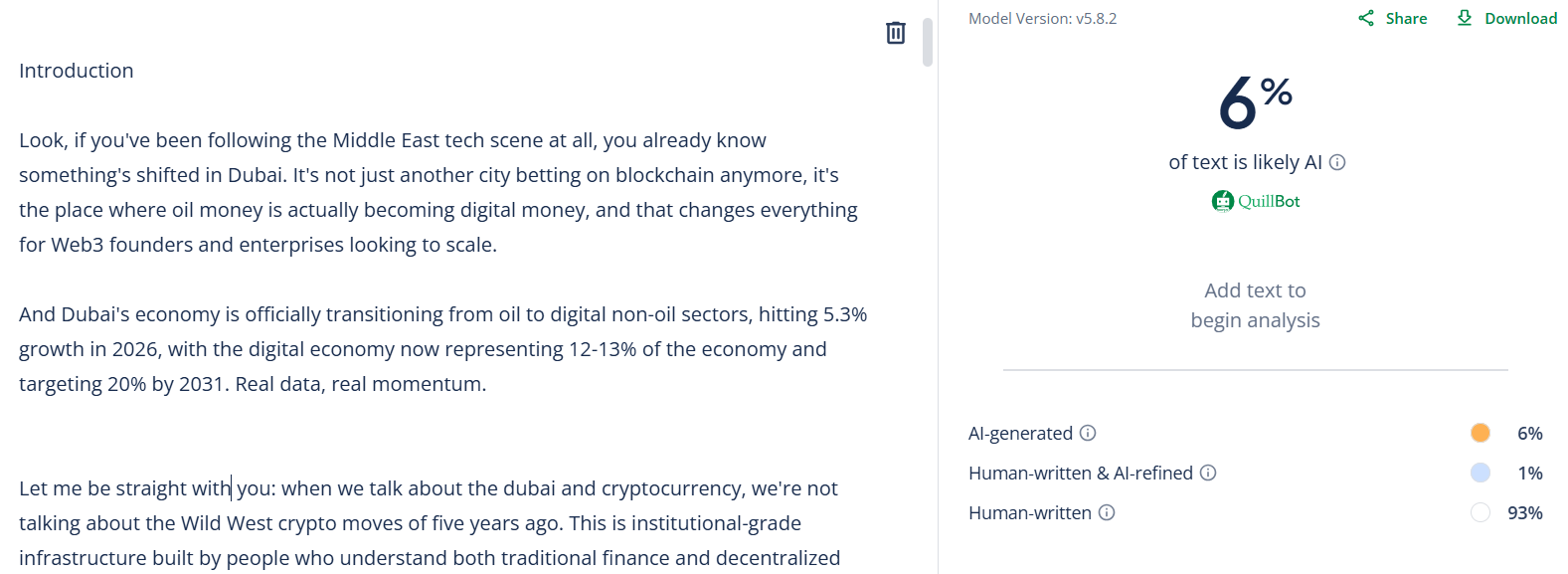The height and width of the screenshot is (574, 1568).
Task: Click the large 6% score
Action: [x=1255, y=101]
